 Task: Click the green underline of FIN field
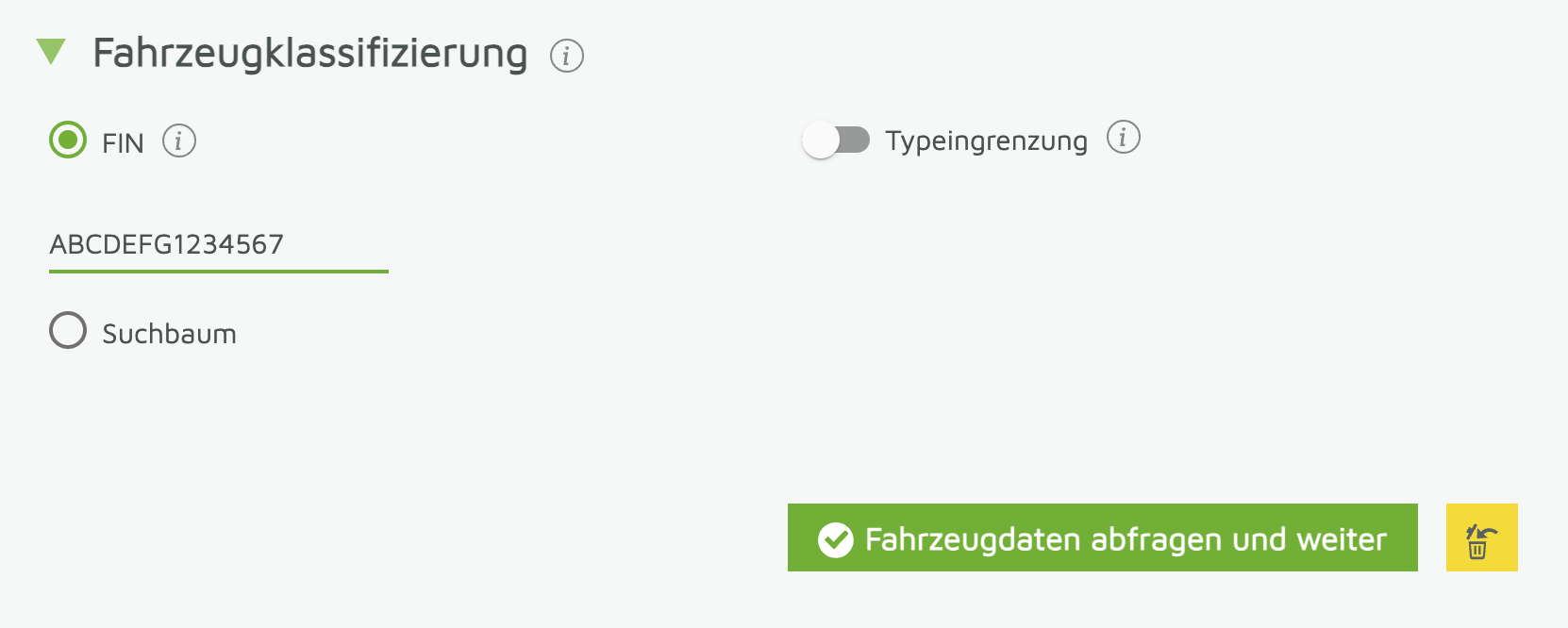(x=219, y=272)
